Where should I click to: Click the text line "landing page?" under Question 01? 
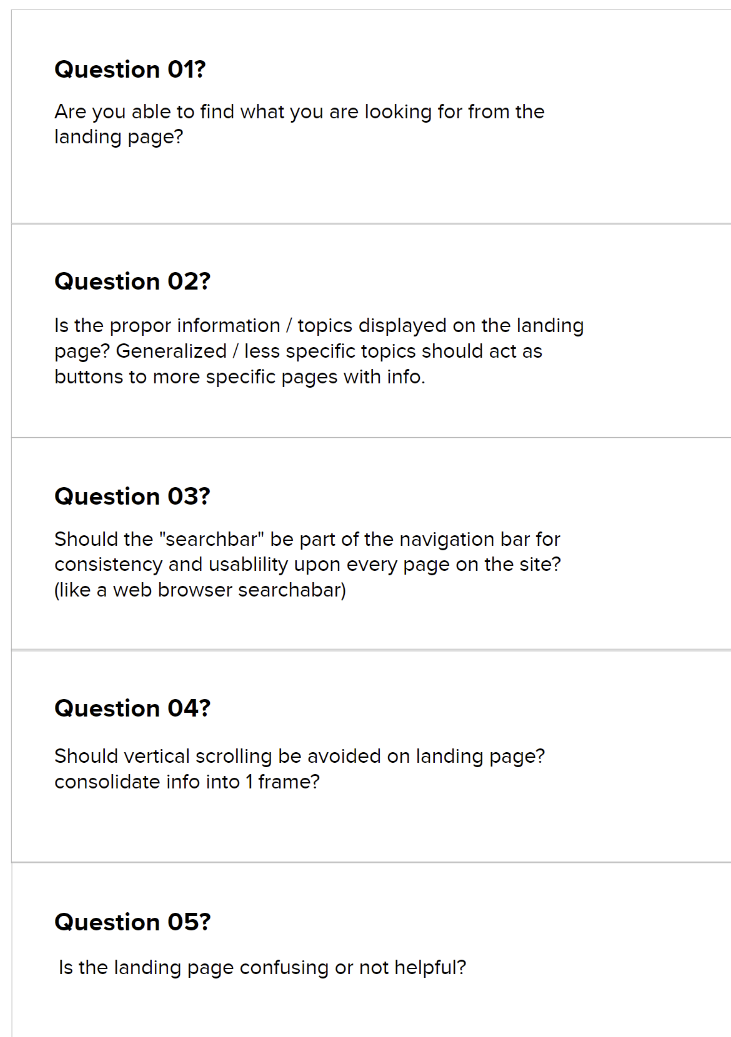click(x=118, y=137)
